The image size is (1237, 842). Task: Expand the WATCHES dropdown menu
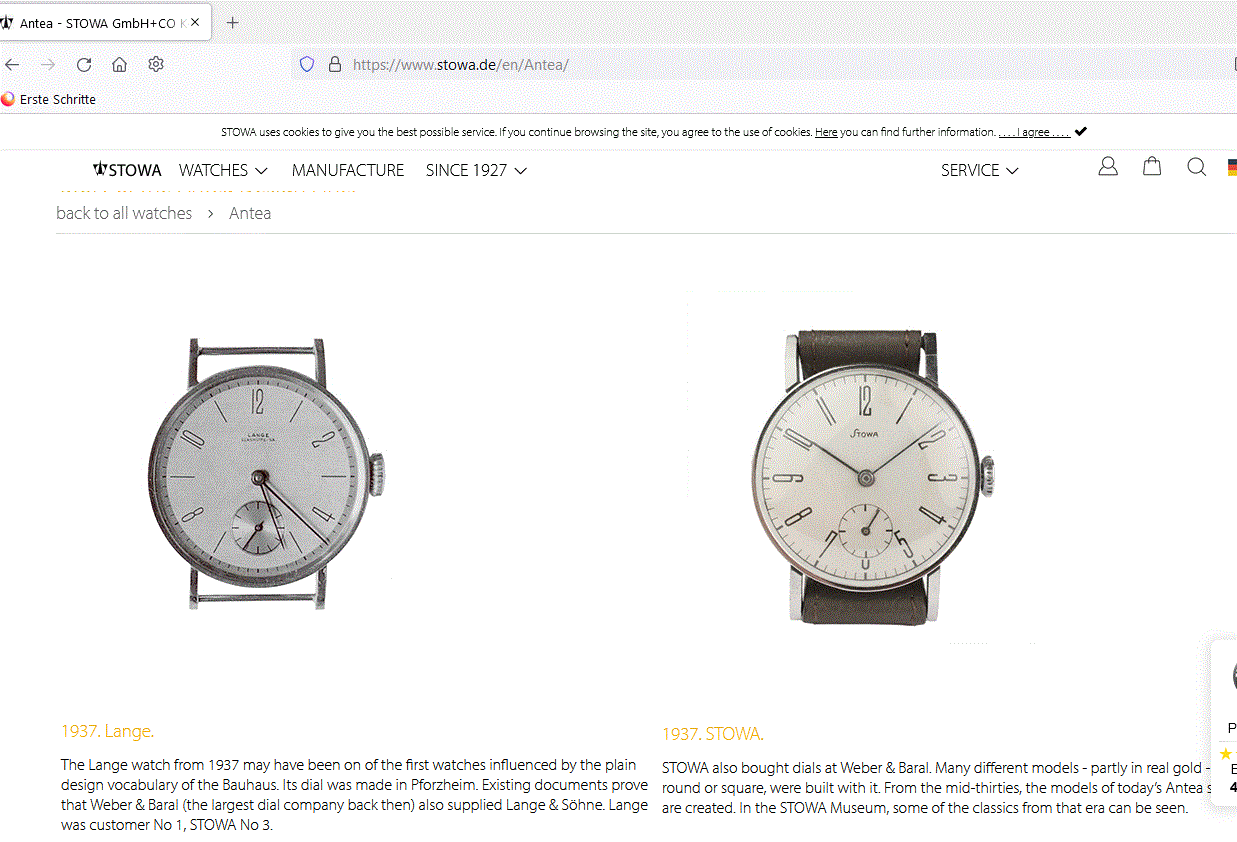(x=223, y=170)
